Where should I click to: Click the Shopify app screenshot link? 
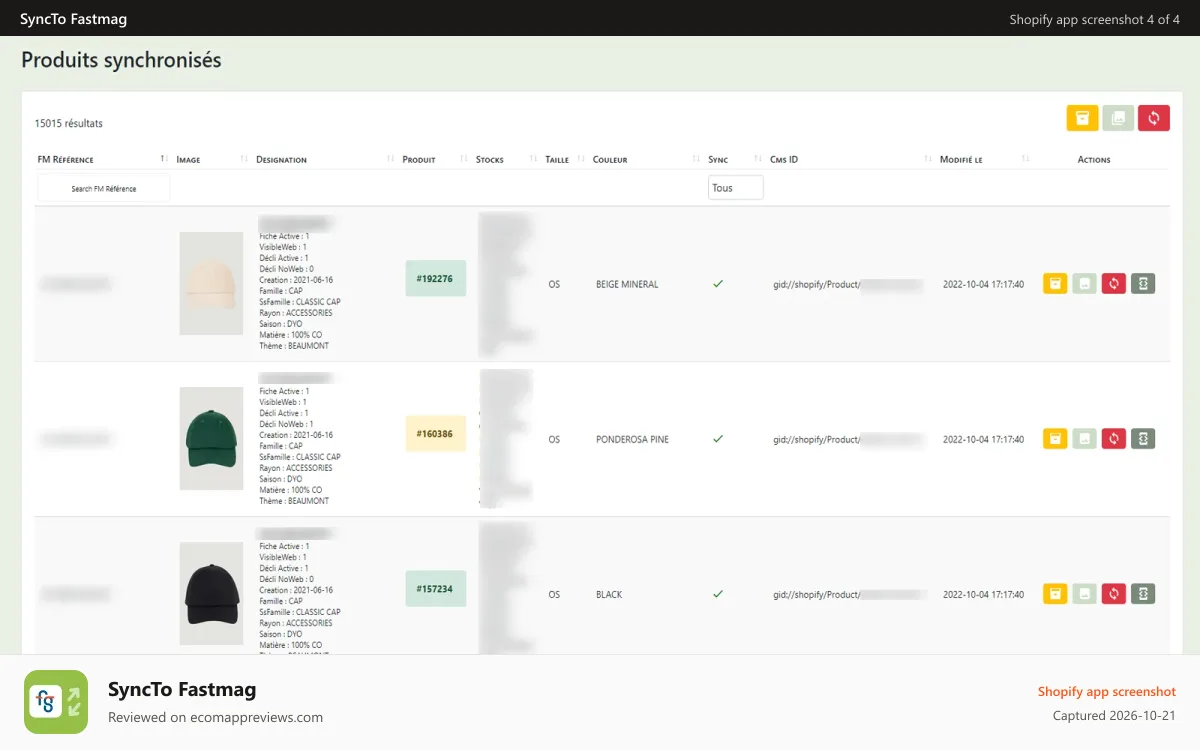click(1106, 692)
